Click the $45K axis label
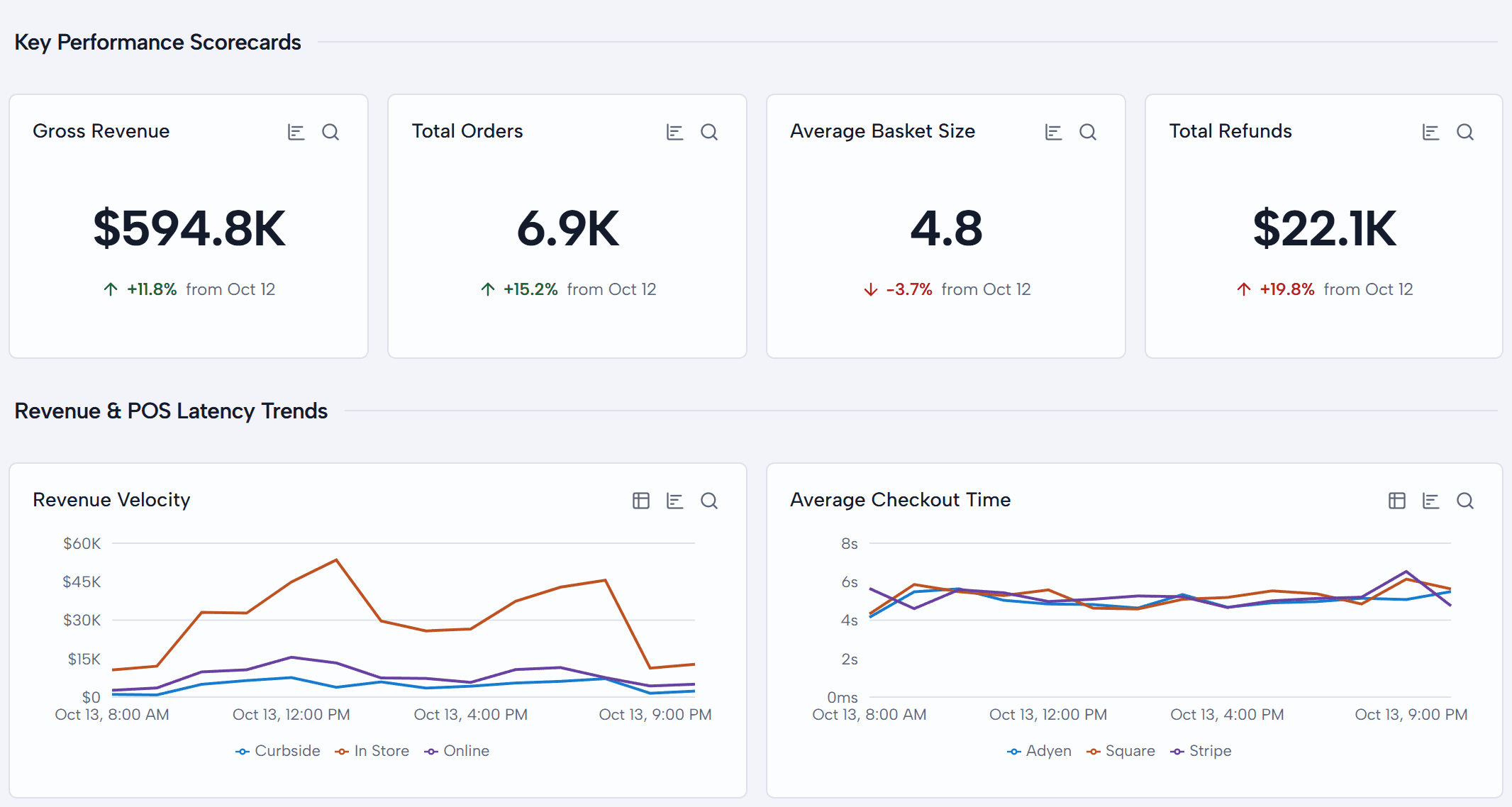 [82, 582]
